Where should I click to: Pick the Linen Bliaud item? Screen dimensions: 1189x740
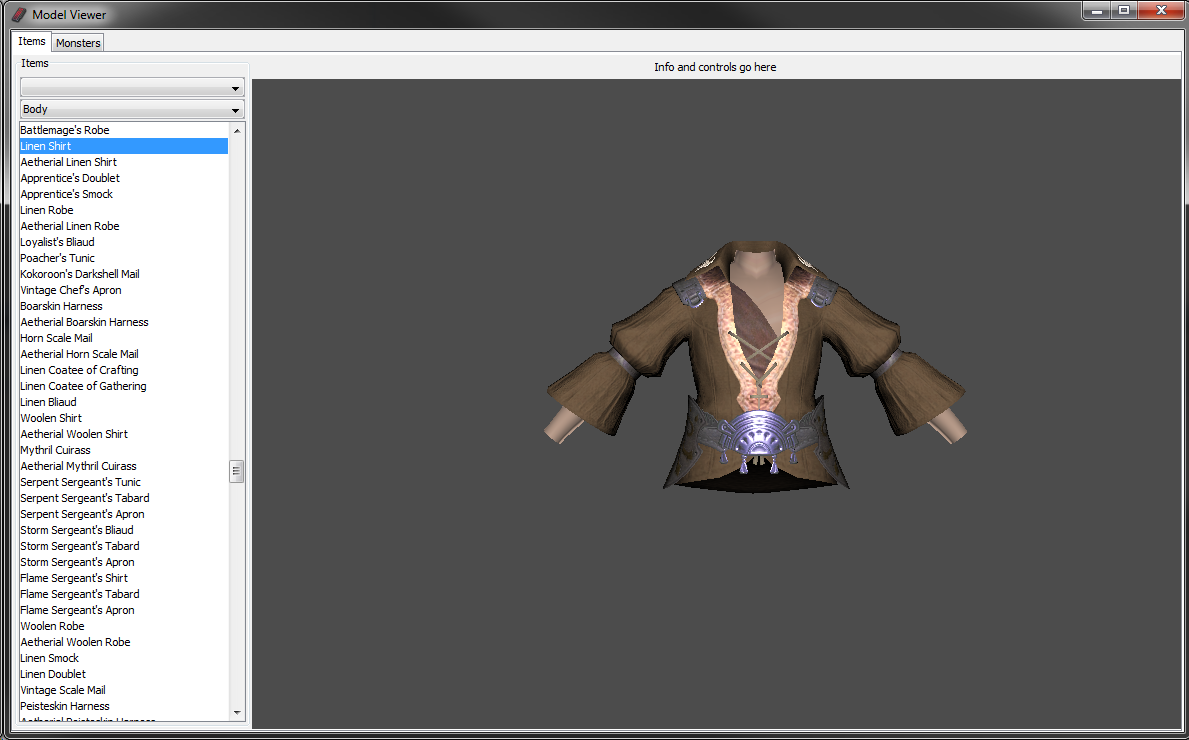124,402
